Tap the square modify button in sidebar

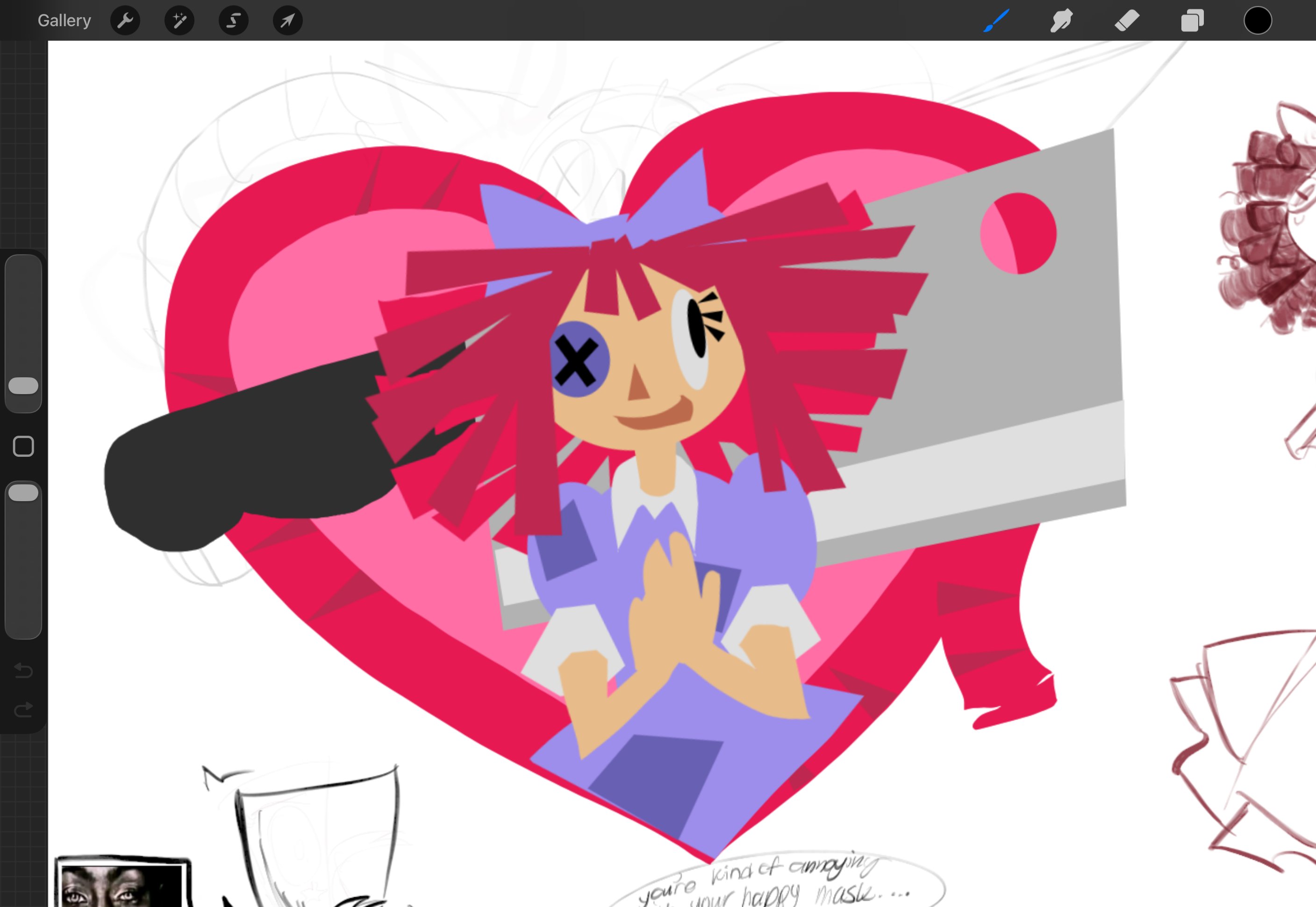[x=23, y=446]
